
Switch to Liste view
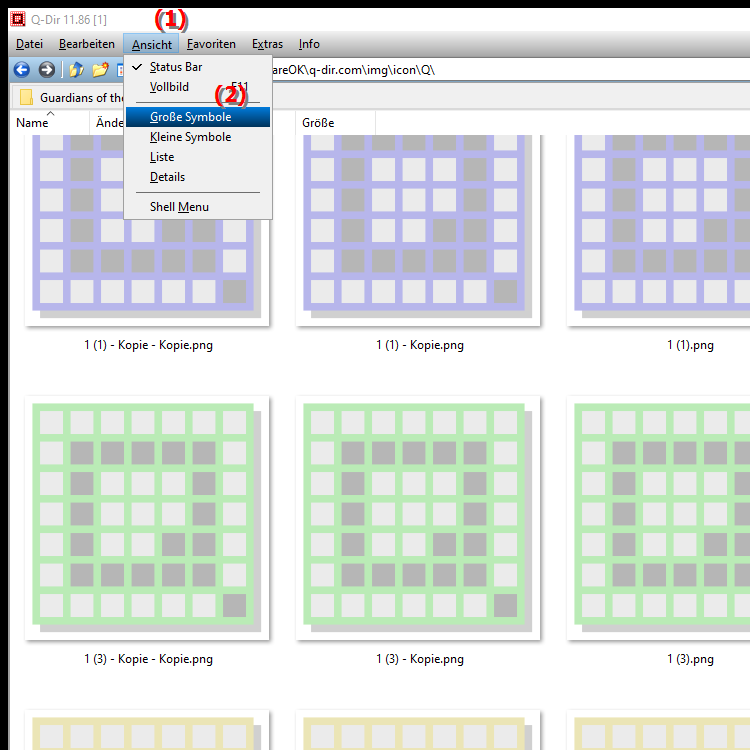[x=198, y=157]
